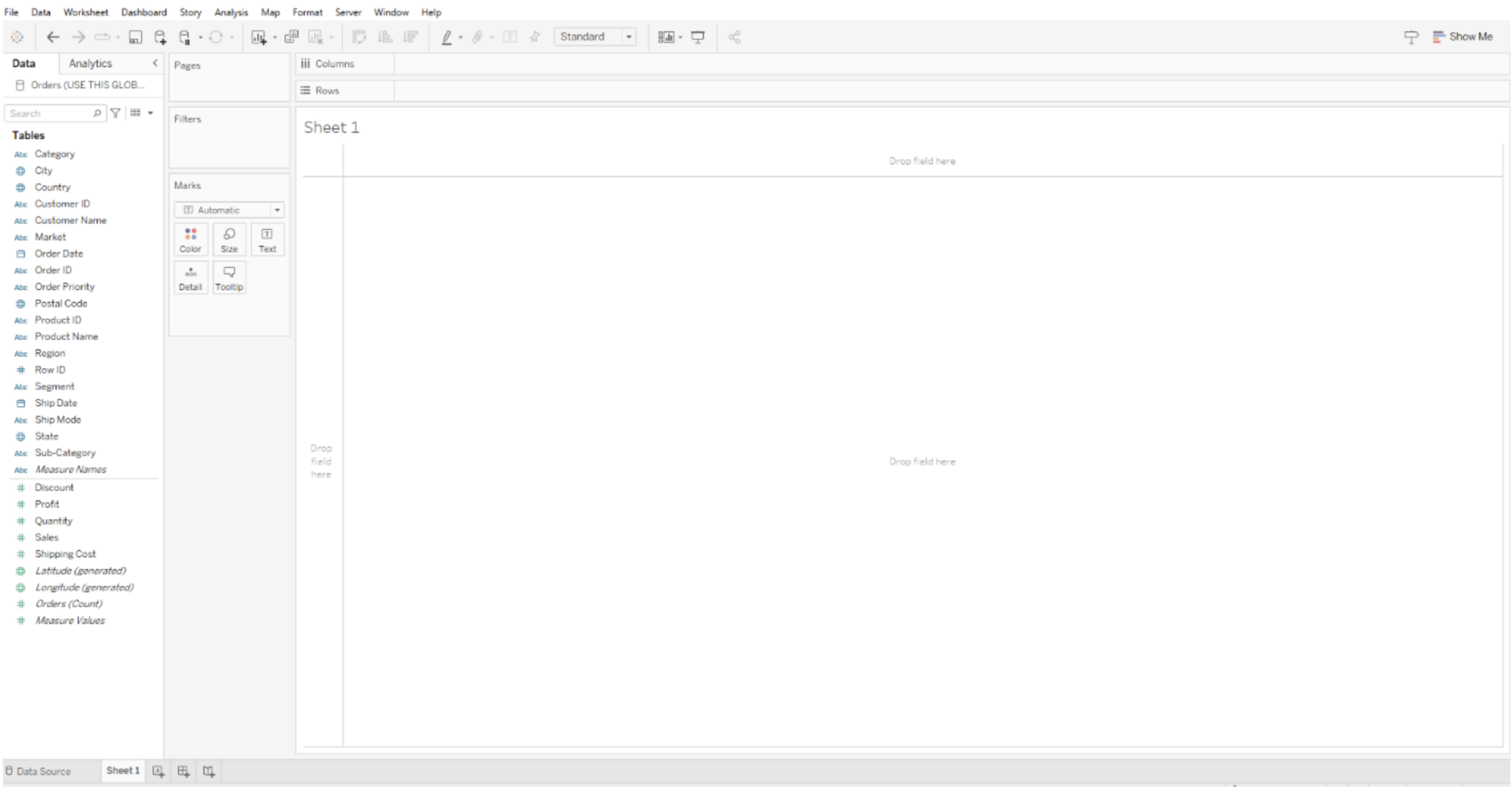The image size is (1512, 788).
Task: Open the Analysis menu
Action: tap(230, 12)
